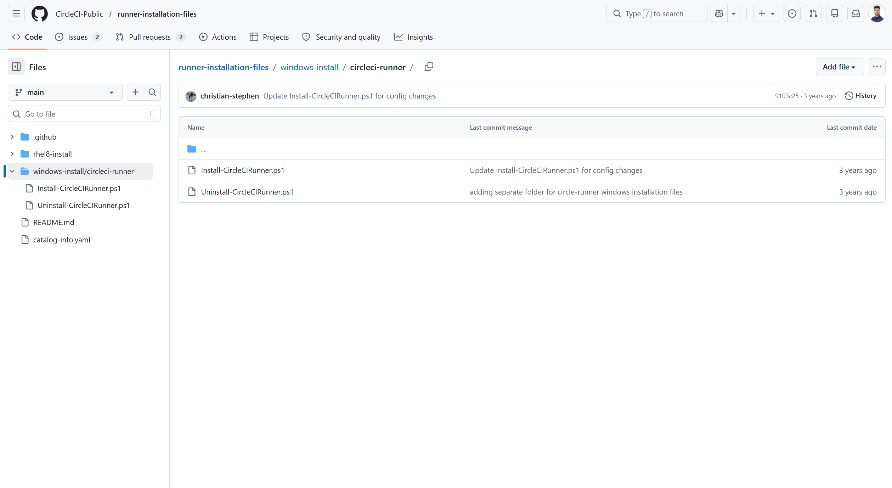Open latest commit message in commit bar
Screen dimensions: 892x488
point(349,96)
